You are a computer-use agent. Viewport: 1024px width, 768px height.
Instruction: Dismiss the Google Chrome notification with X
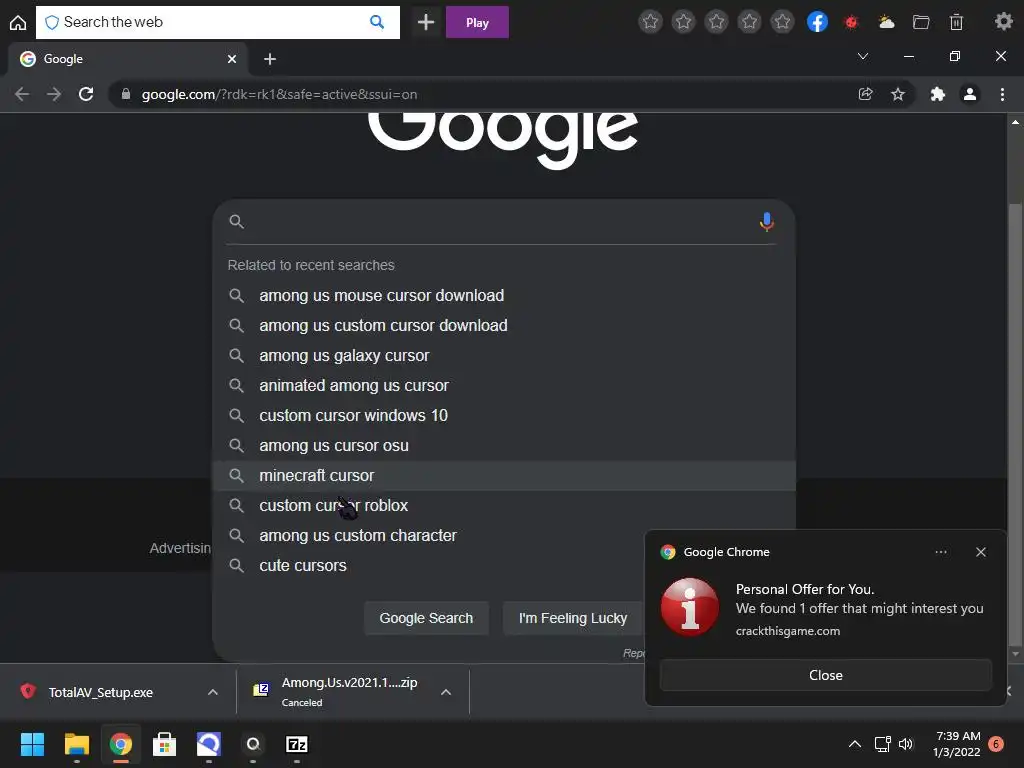[980, 552]
